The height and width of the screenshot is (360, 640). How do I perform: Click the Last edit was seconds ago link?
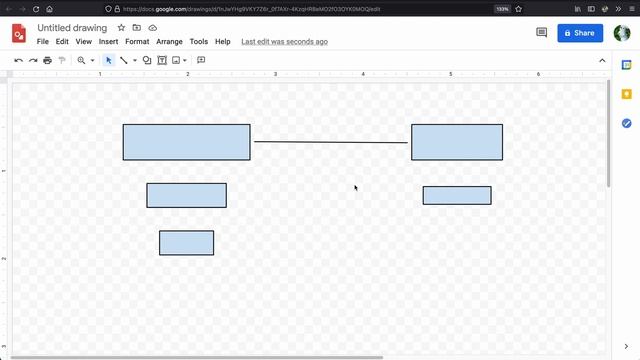(284, 42)
